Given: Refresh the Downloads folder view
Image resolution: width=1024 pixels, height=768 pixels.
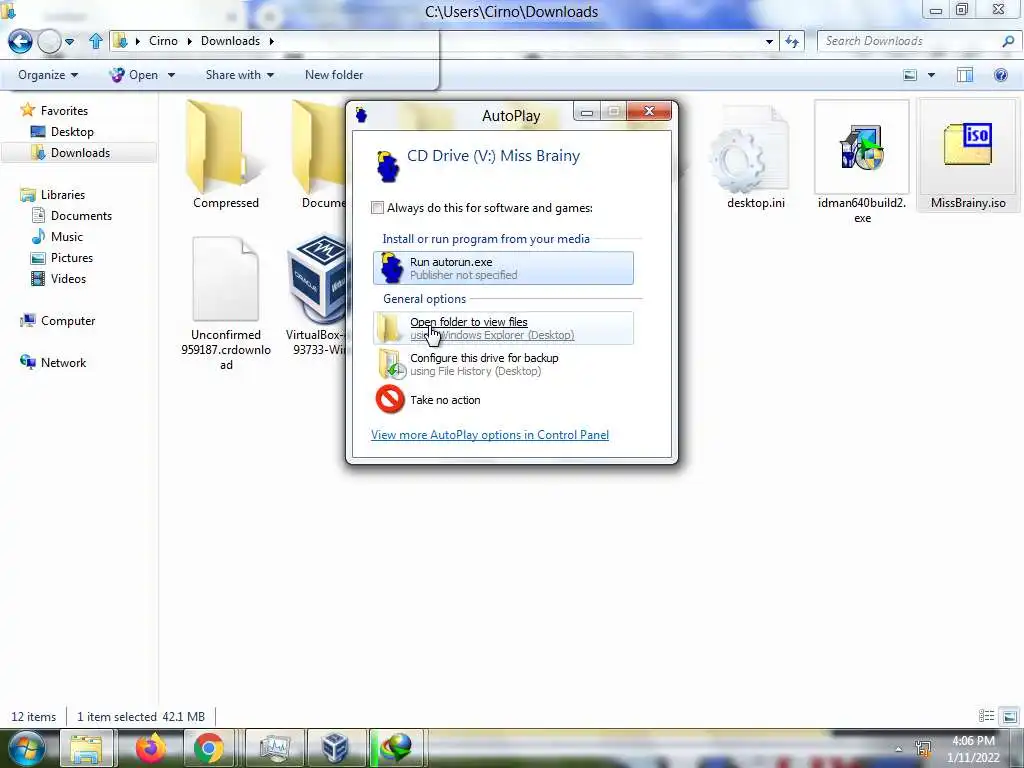Looking at the screenshot, I should click(792, 42).
